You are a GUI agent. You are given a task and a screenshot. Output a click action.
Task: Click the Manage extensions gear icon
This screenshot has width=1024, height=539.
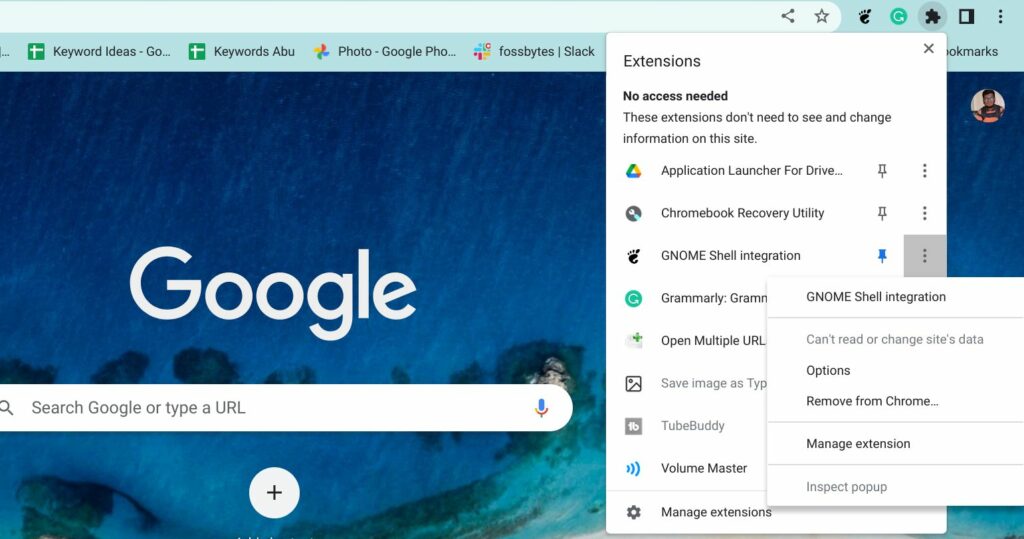(x=633, y=512)
